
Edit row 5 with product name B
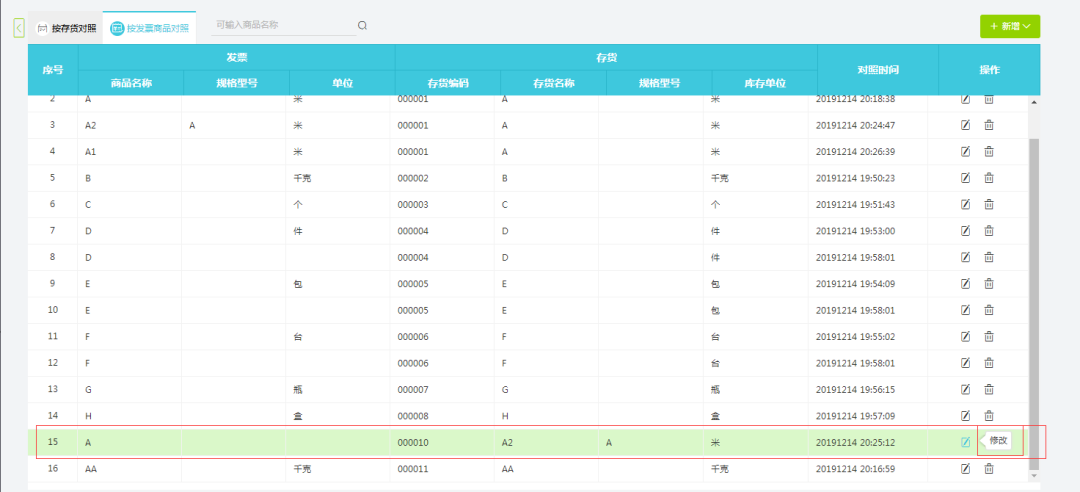pos(965,178)
